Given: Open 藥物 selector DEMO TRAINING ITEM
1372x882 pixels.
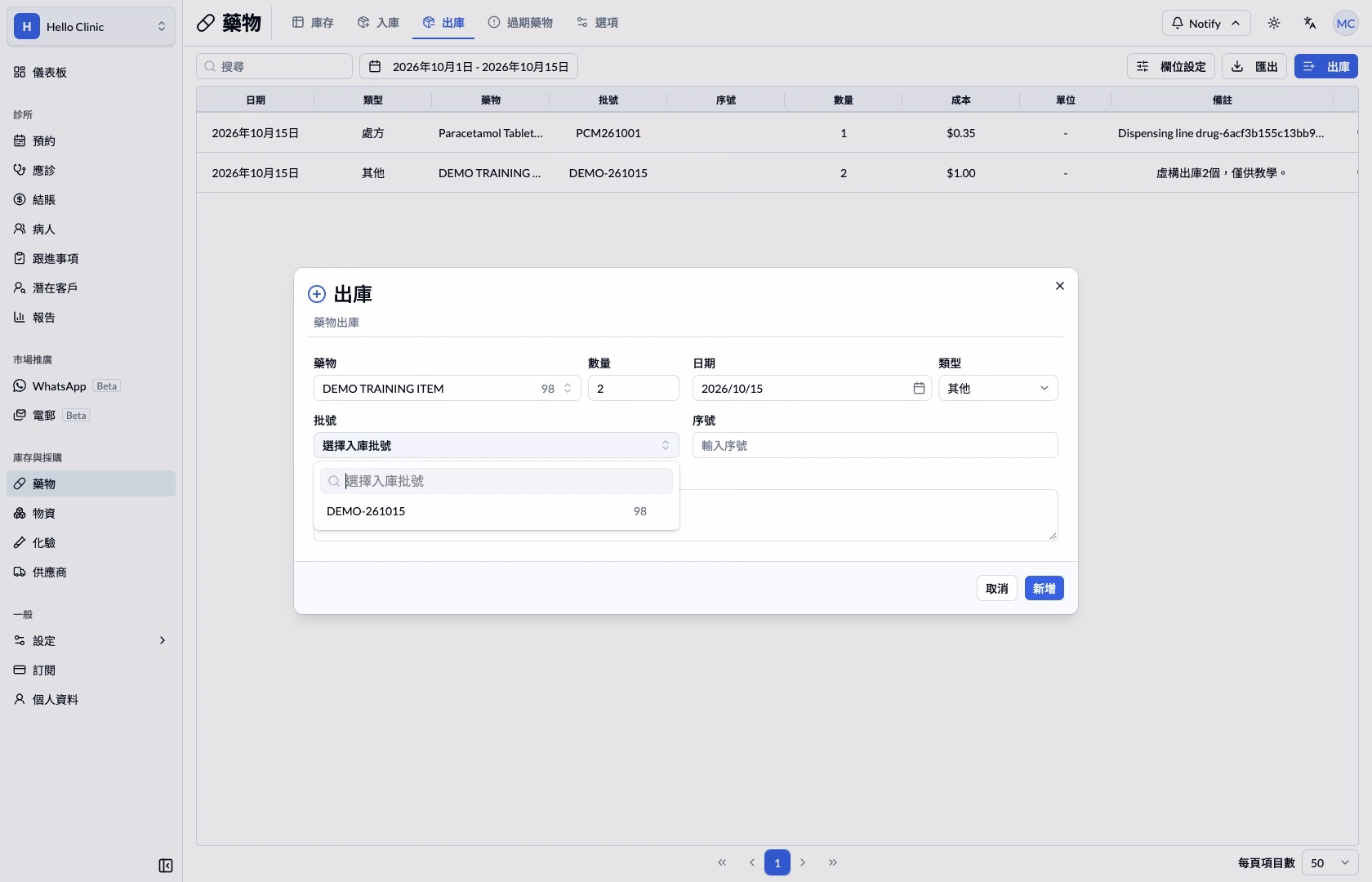Looking at the screenshot, I should point(447,388).
